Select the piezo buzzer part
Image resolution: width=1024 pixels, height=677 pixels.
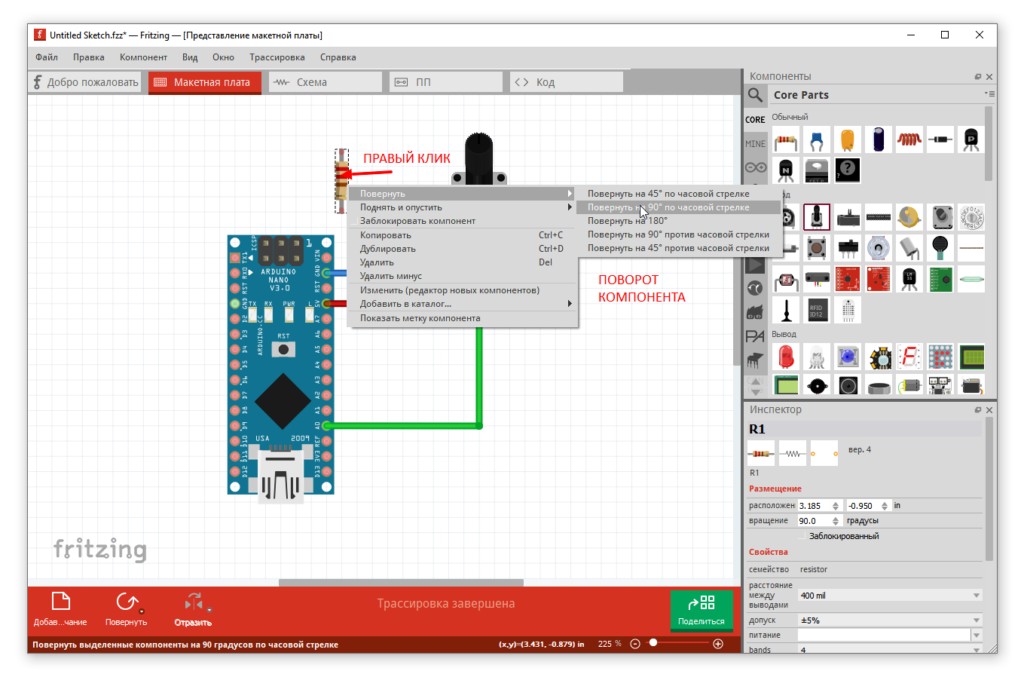[816, 386]
